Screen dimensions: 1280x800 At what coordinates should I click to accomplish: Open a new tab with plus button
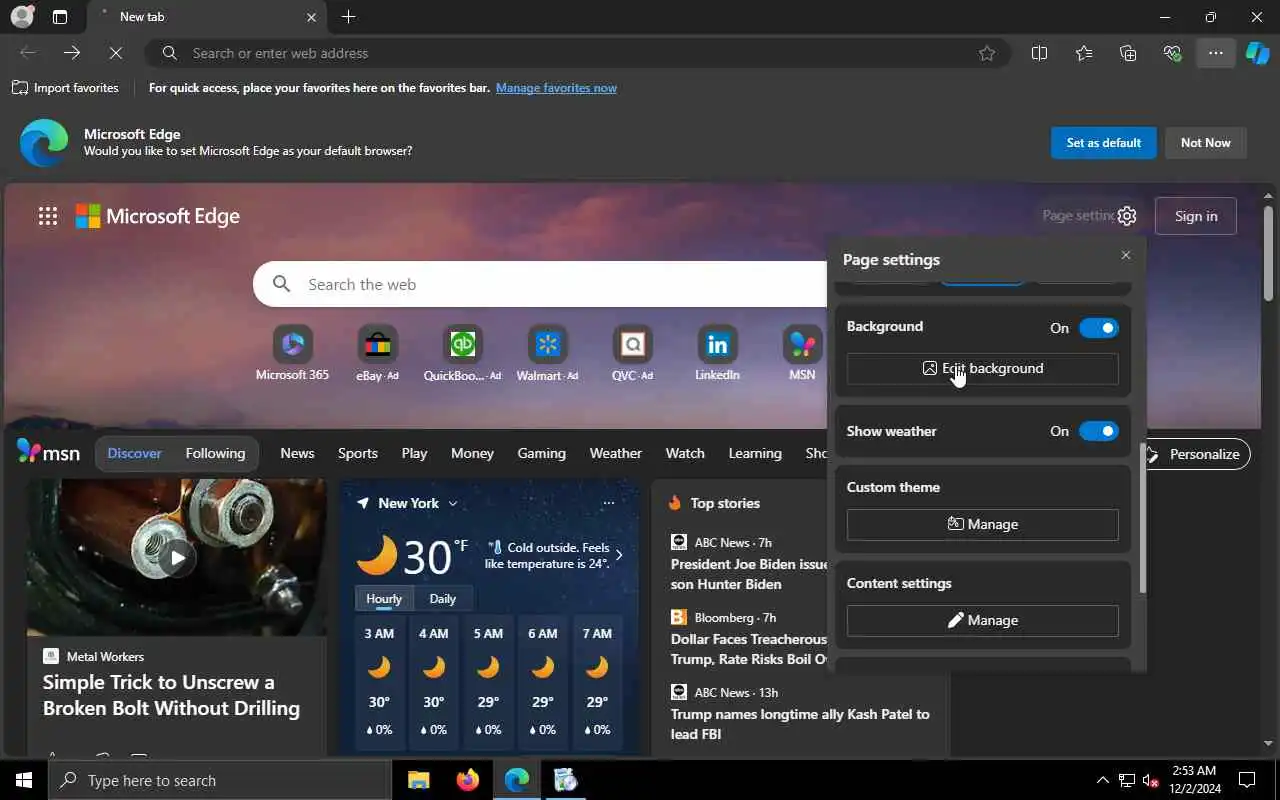(348, 17)
